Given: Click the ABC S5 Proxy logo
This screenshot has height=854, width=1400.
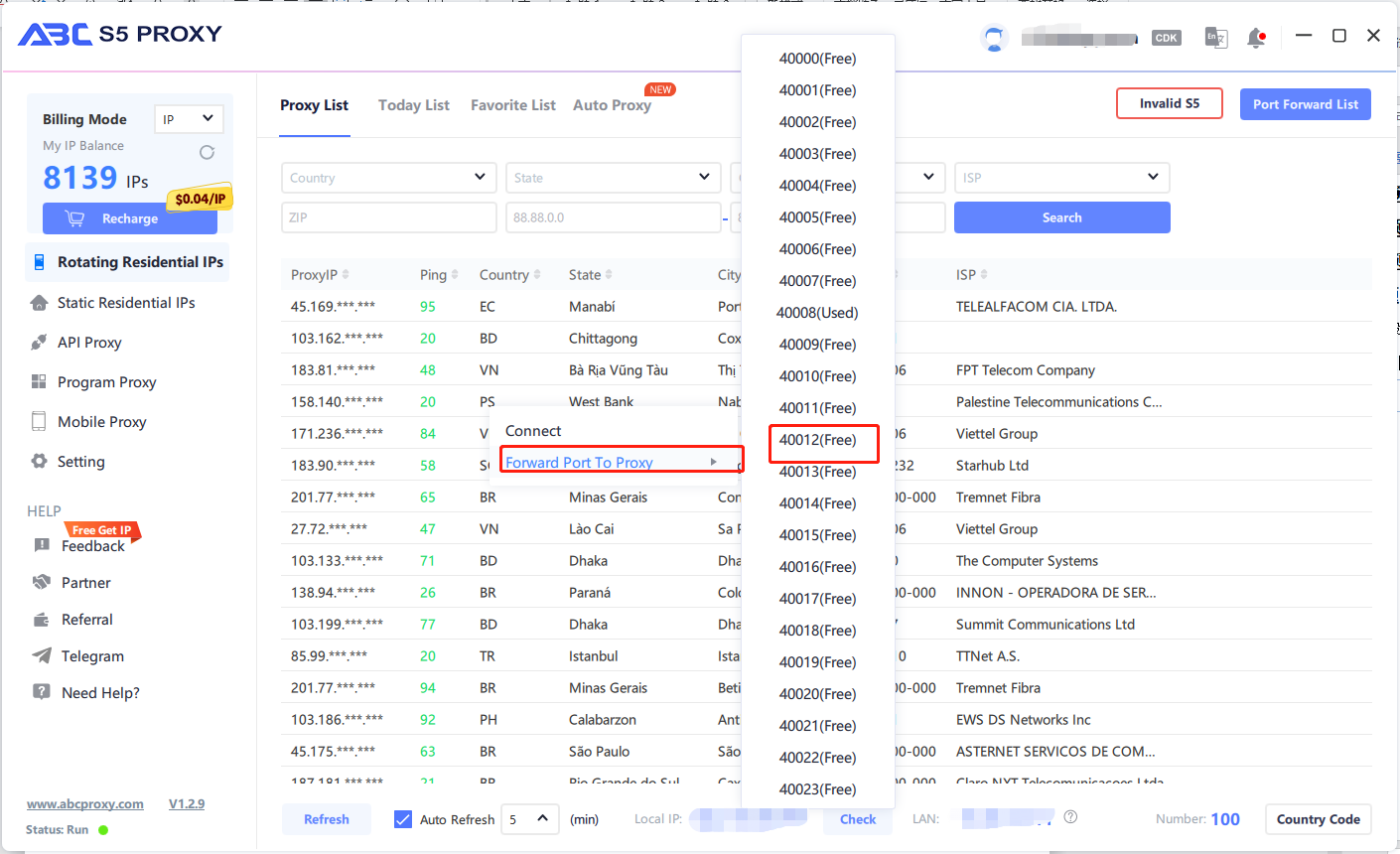Looking at the screenshot, I should coord(120,35).
